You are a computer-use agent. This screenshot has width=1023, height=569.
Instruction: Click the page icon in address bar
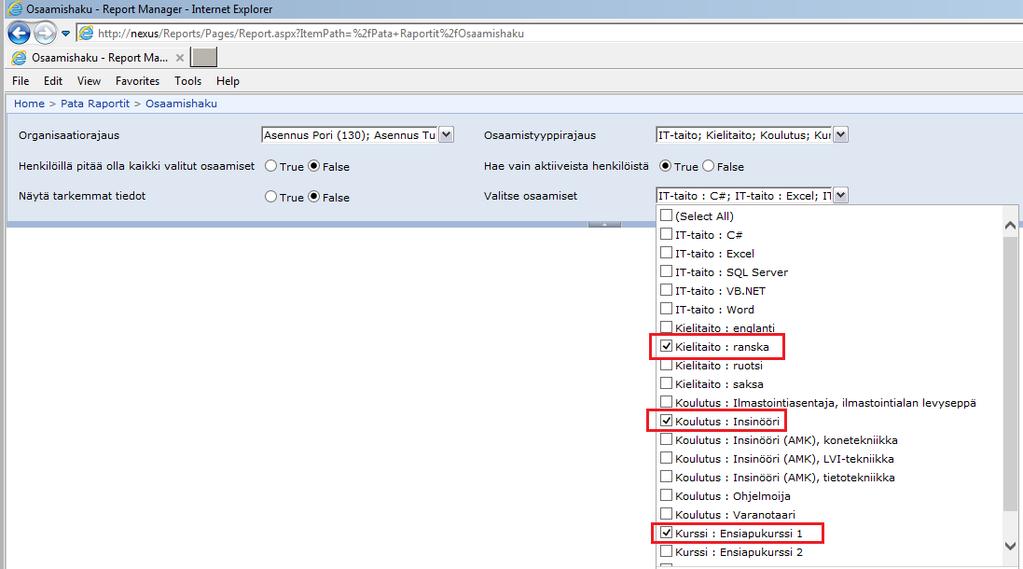pos(86,33)
